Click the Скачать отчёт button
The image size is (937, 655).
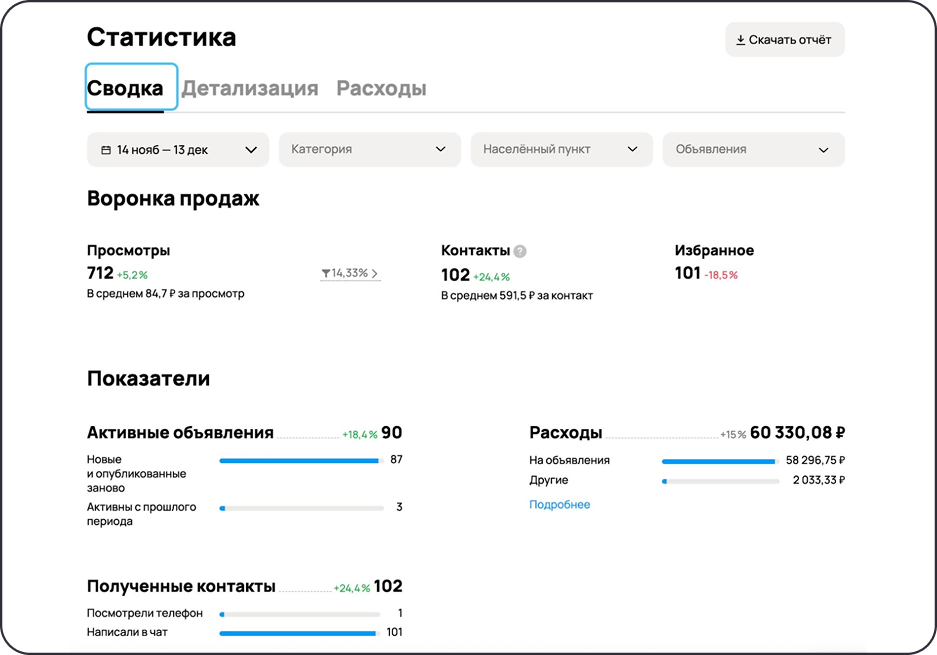tap(784, 39)
